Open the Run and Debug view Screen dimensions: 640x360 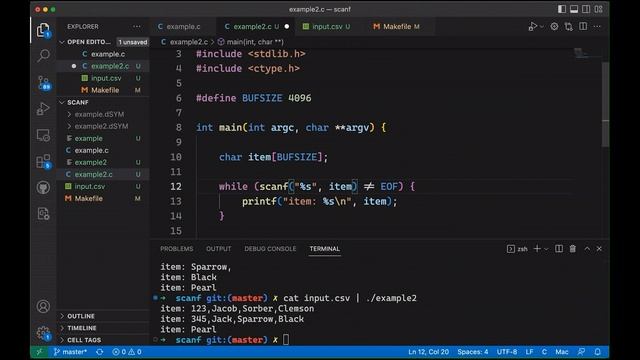click(x=43, y=109)
